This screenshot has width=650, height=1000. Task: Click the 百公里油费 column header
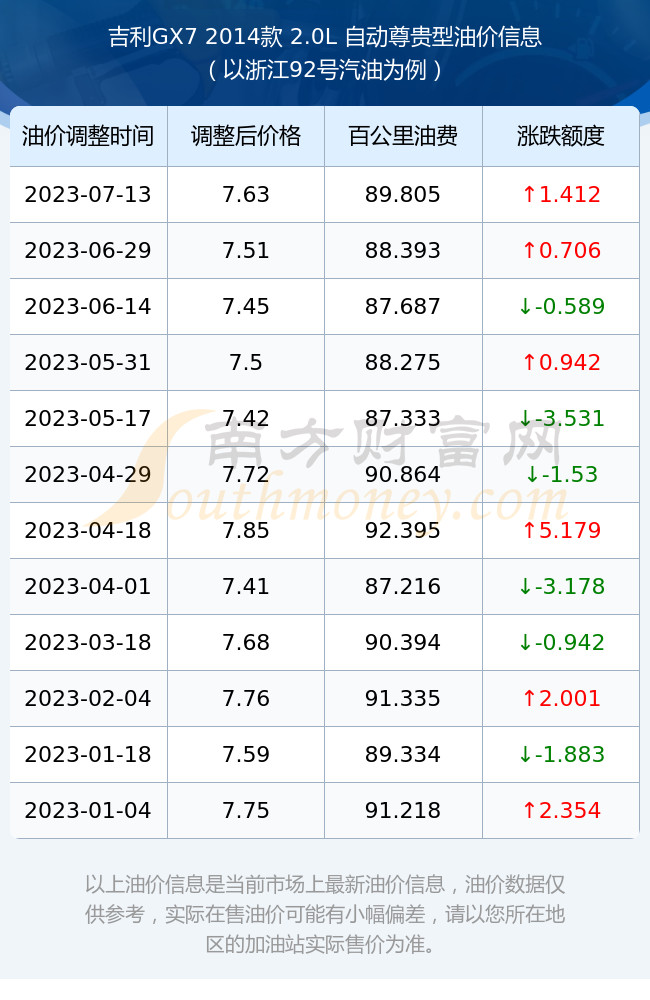[403, 136]
